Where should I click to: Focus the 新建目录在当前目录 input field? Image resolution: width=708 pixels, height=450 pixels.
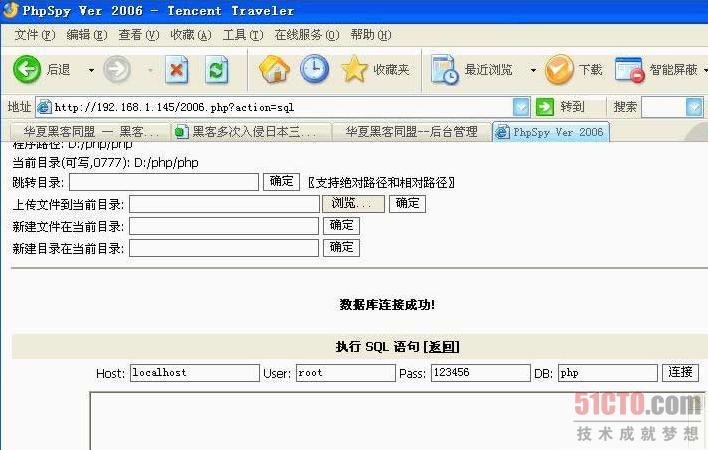click(224, 248)
